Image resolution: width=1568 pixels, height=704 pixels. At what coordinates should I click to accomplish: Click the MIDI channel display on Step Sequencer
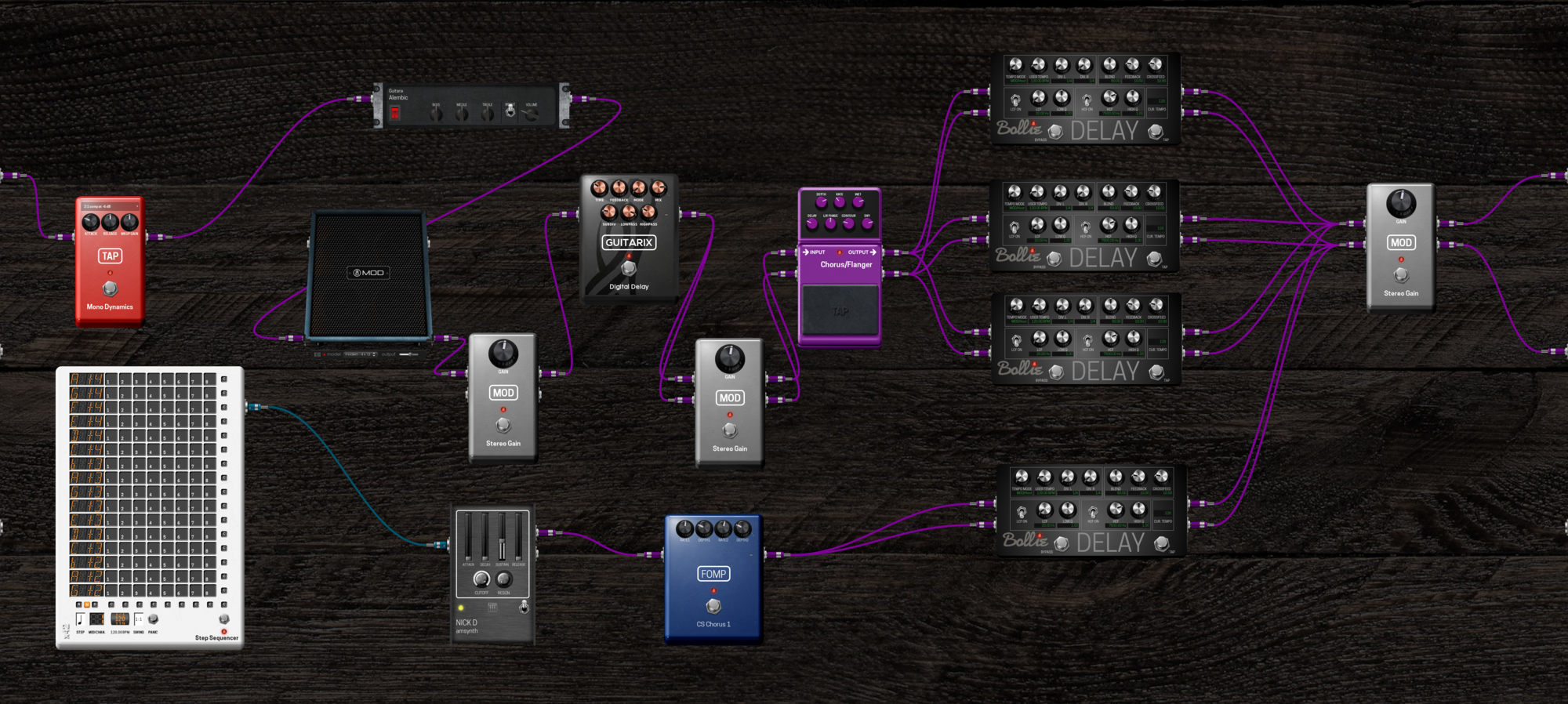click(x=96, y=619)
